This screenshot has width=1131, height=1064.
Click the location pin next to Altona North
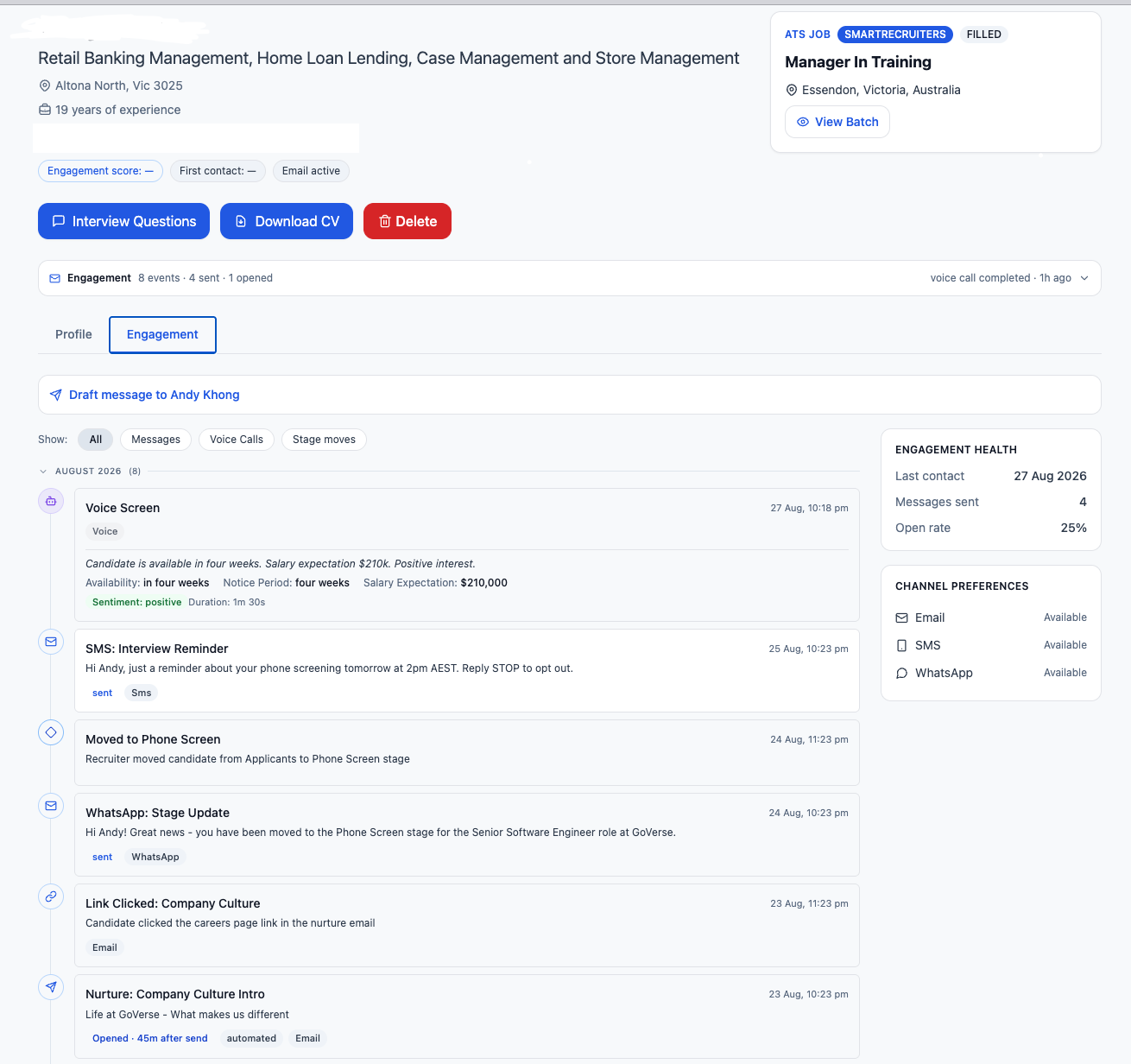45,85
